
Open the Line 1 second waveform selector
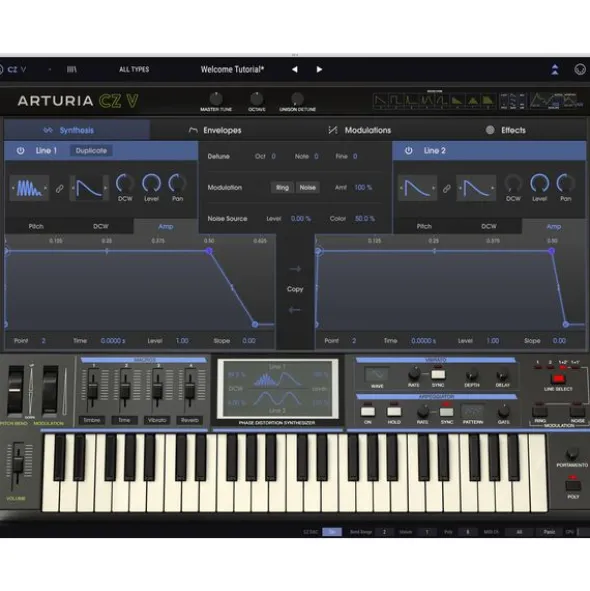(89, 188)
